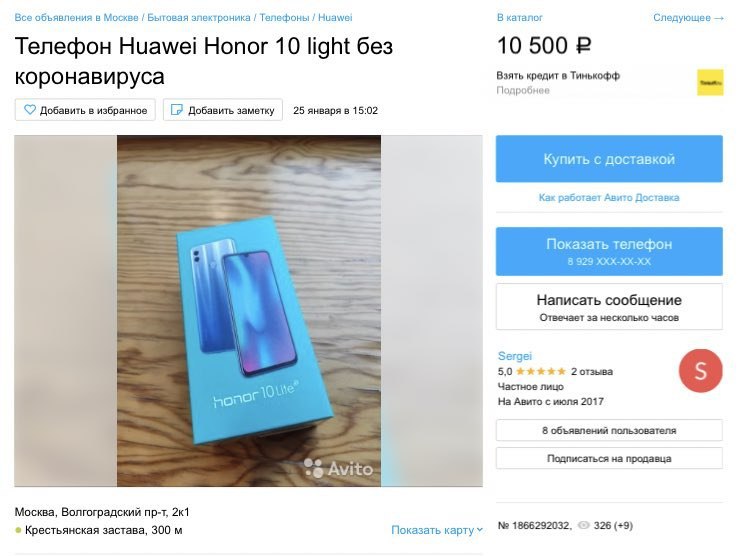Open the Телефоны breadcrumb category
The height and width of the screenshot is (556, 750).
pos(284,18)
